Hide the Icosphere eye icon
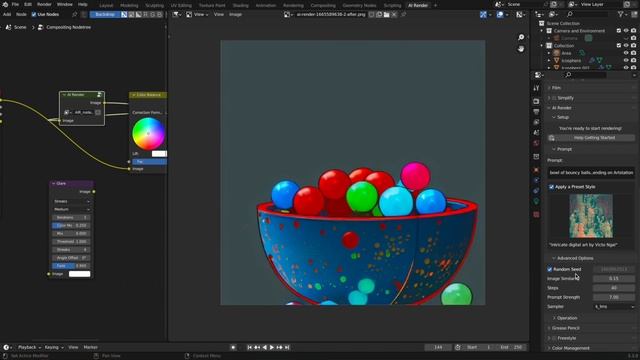640x360 pixels. click(x=626, y=60)
